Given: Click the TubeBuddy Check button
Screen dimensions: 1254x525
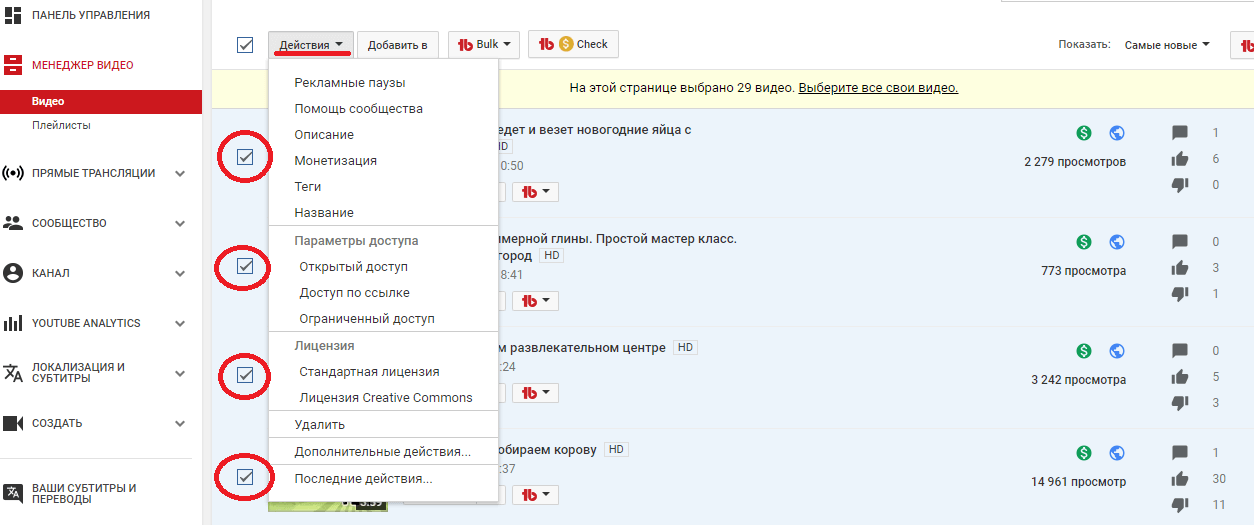Looking at the screenshot, I should click(x=574, y=44).
